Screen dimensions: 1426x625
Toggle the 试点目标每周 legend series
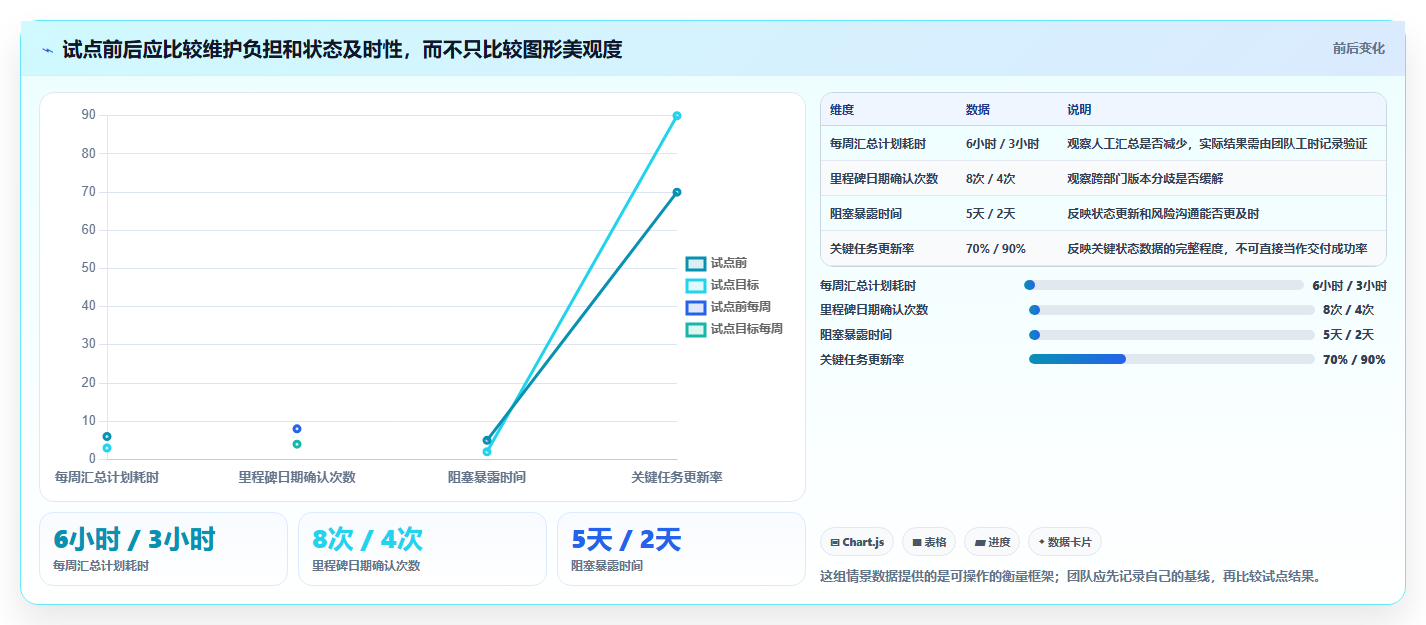click(x=734, y=329)
